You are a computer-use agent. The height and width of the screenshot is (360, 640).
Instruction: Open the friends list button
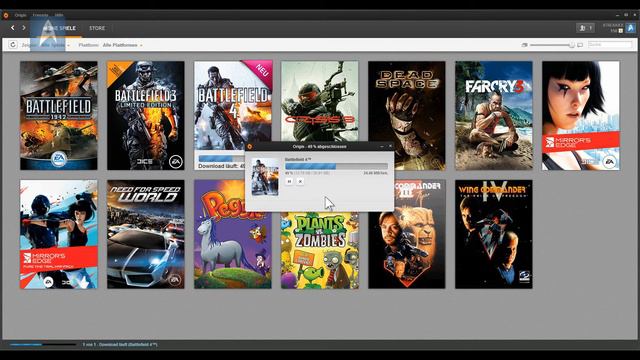coord(585,28)
